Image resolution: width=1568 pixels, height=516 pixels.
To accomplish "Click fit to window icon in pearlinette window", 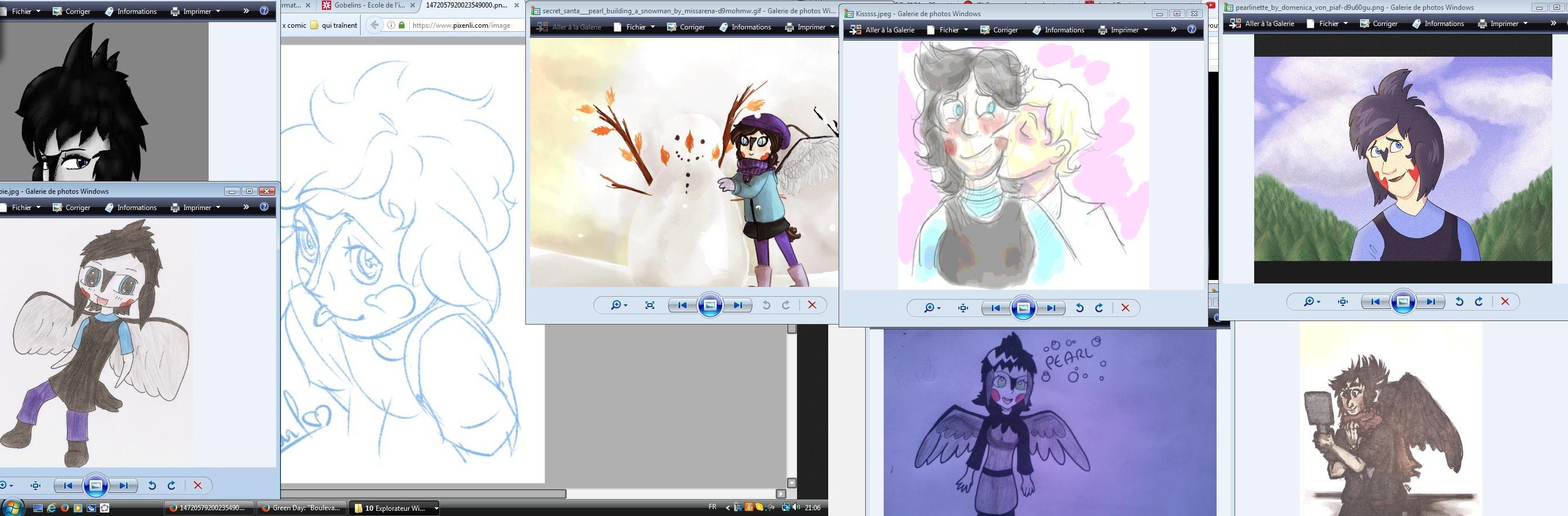I will [x=1343, y=301].
